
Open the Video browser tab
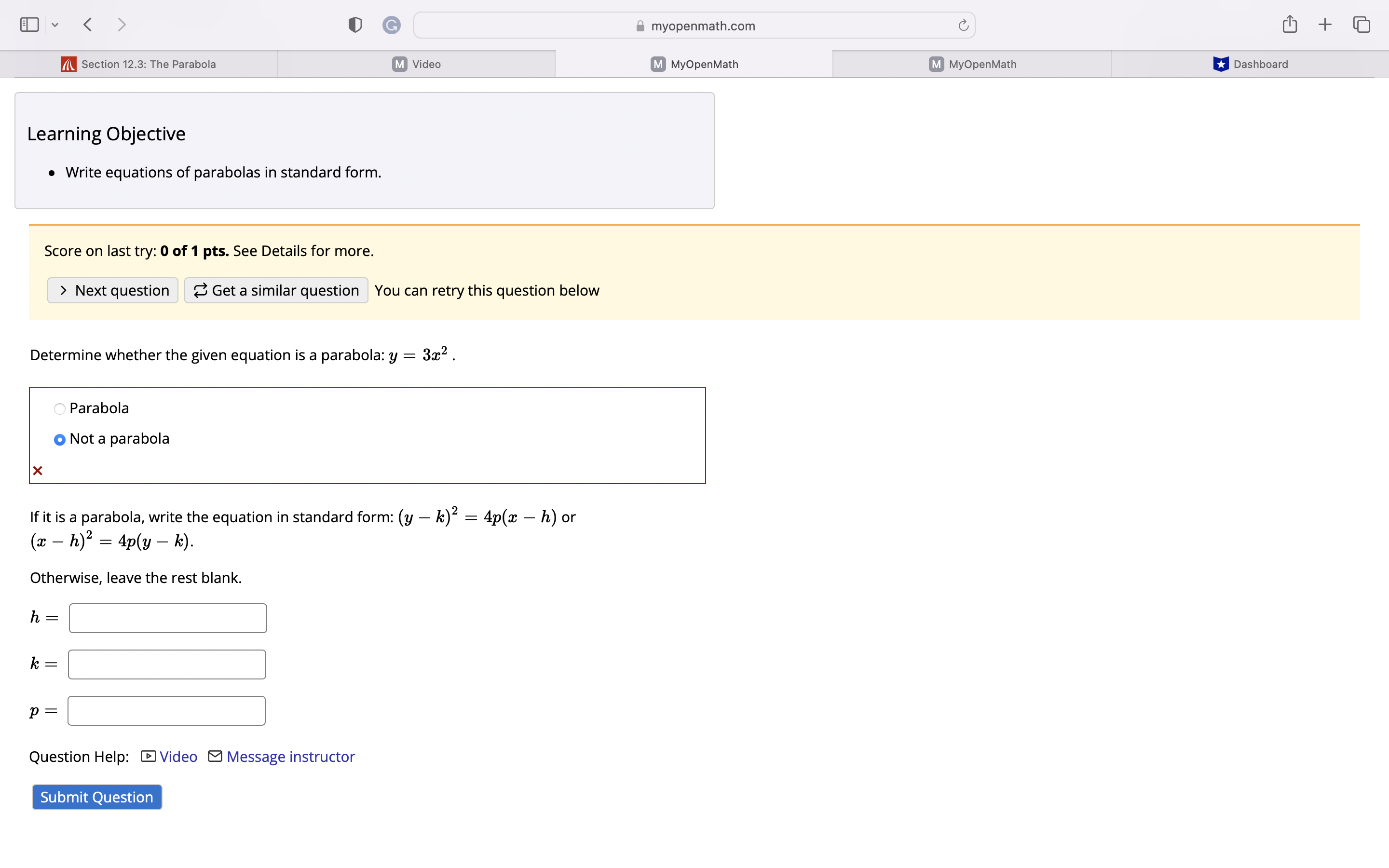click(417, 64)
